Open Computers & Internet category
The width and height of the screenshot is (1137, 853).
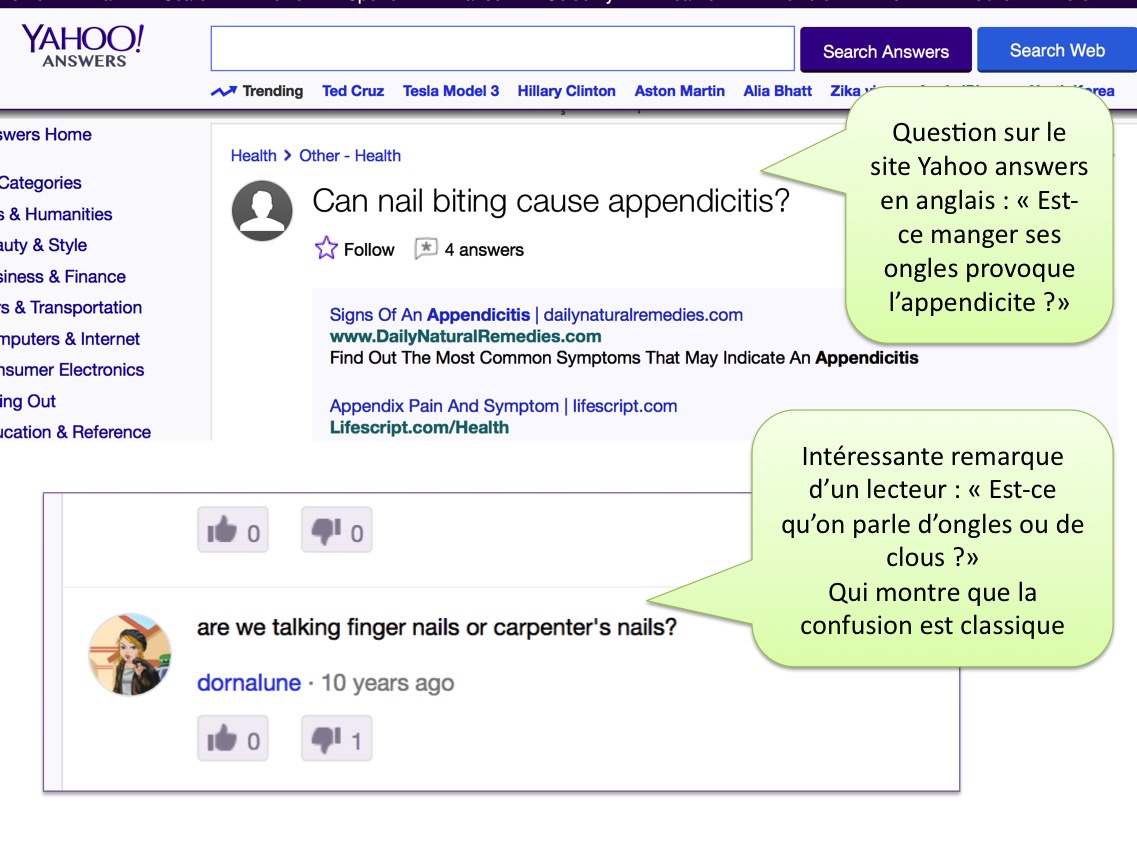70,339
